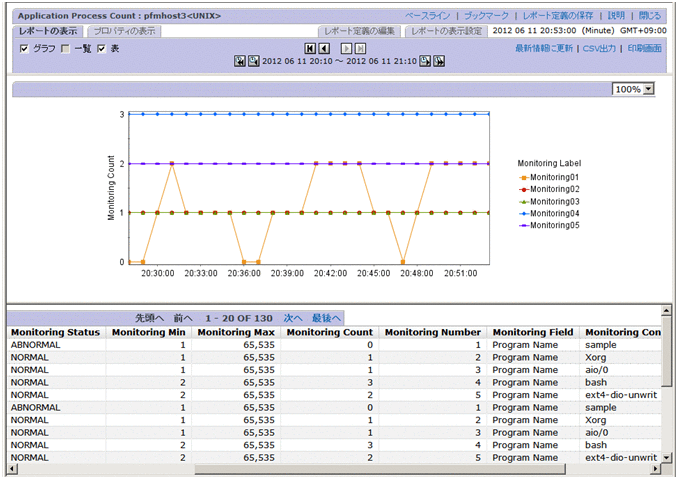Click the Monitoring01 orange legend marker

point(523,177)
